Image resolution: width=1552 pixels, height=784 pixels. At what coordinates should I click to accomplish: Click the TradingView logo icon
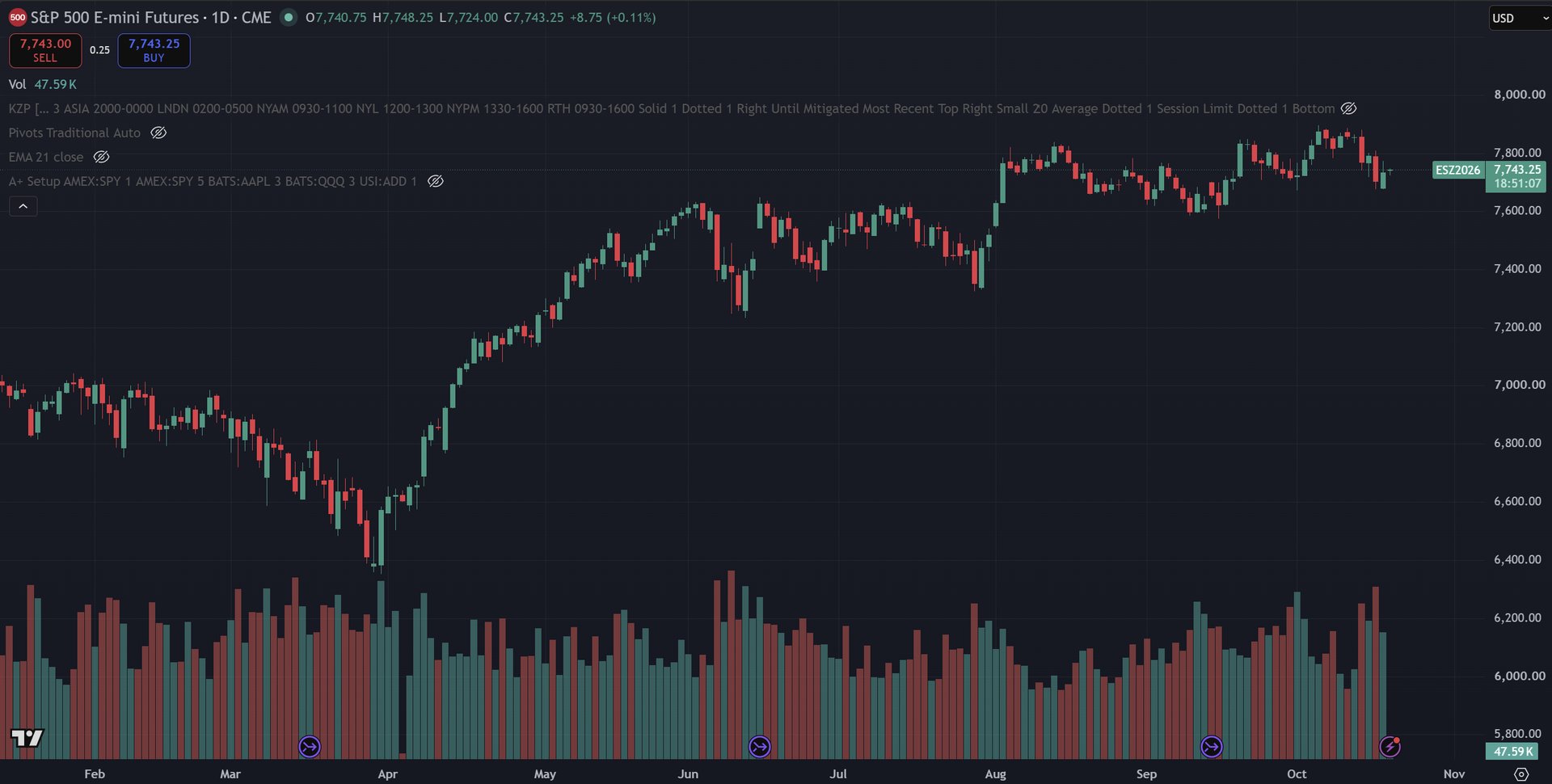point(27,737)
